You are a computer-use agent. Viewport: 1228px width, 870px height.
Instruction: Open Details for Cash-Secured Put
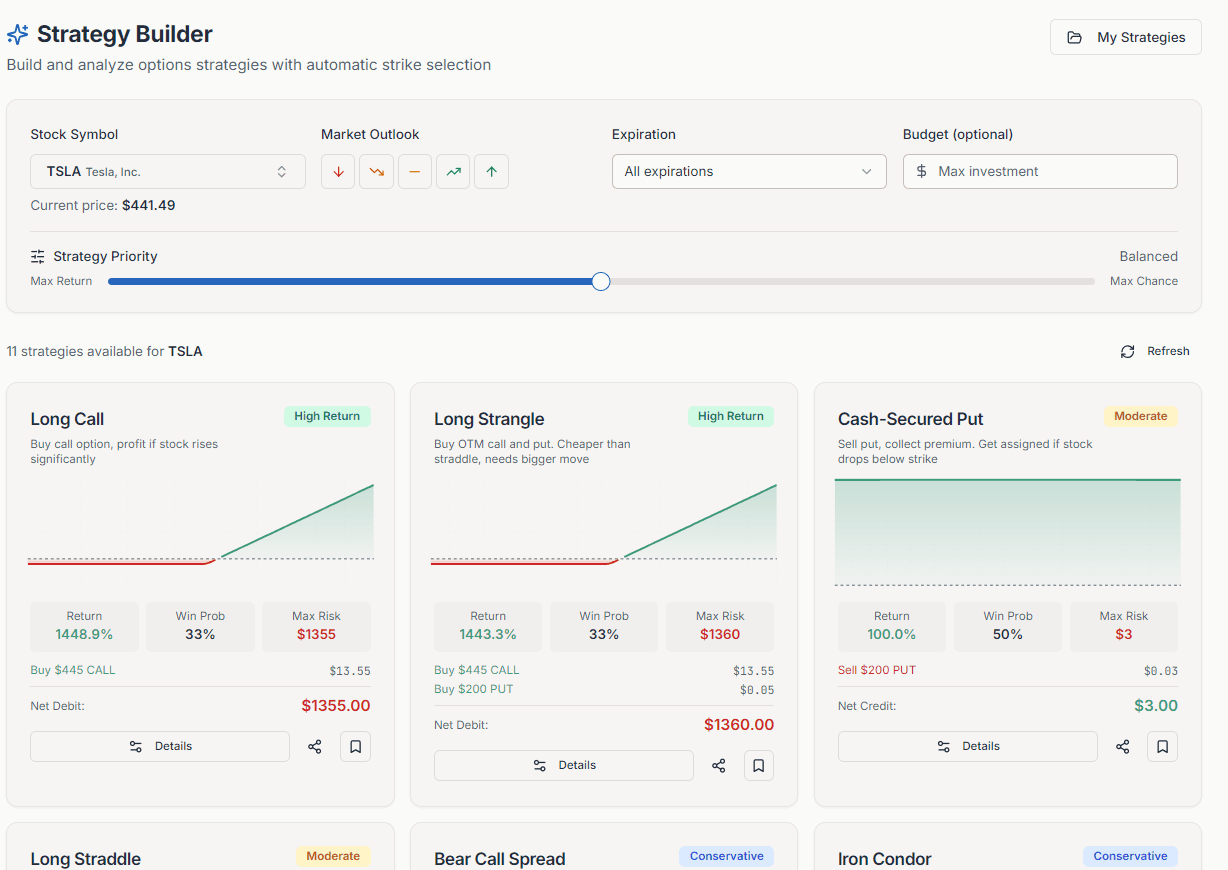[x=967, y=747]
